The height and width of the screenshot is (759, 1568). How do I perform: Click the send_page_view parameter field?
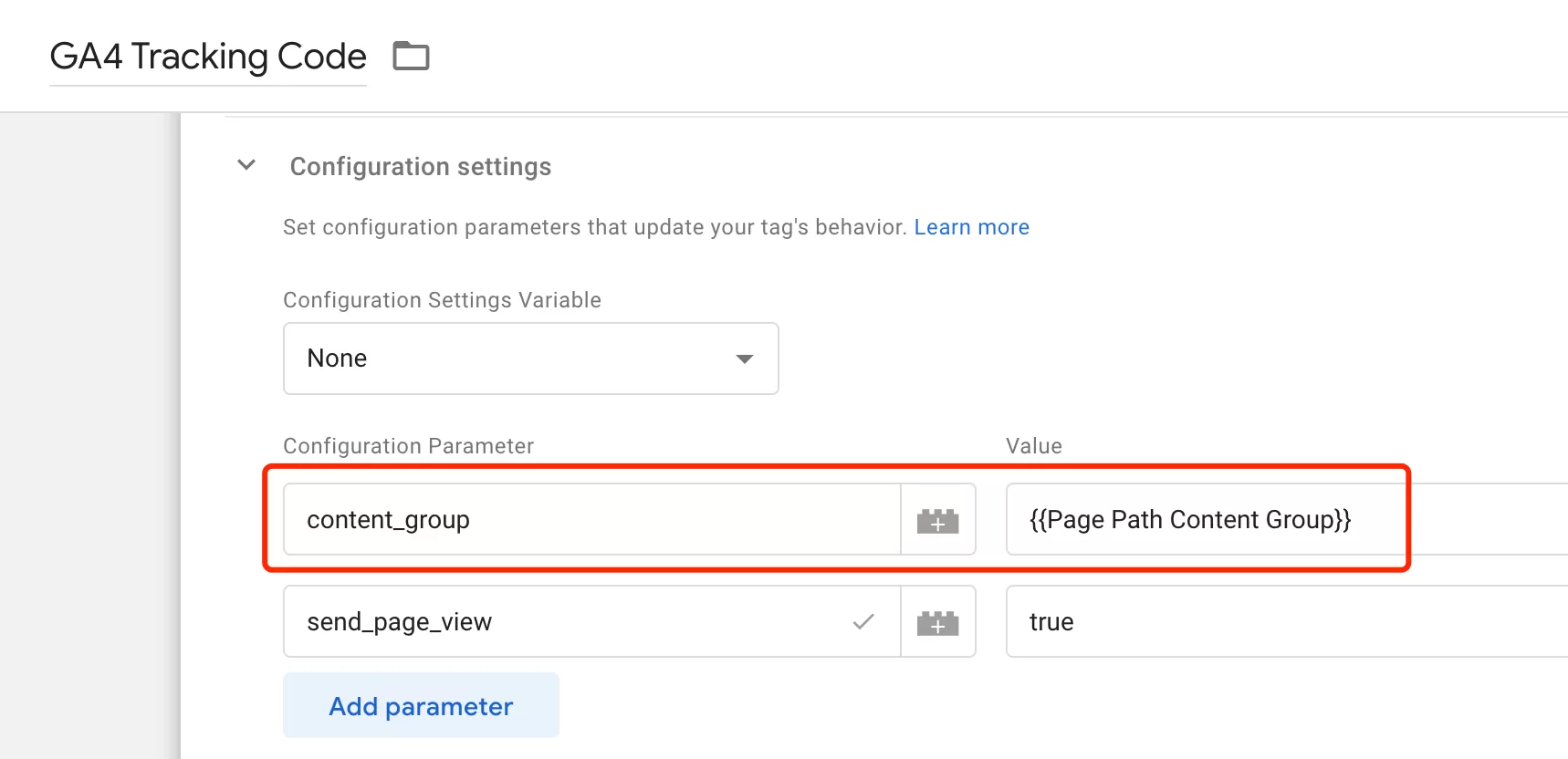click(592, 621)
